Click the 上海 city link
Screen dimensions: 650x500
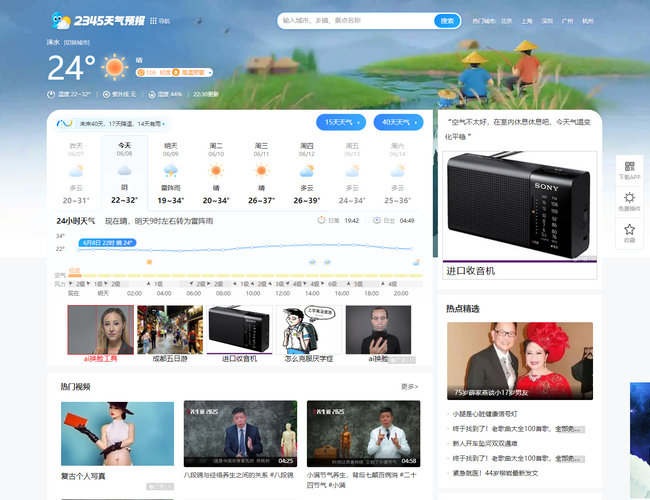(x=527, y=20)
